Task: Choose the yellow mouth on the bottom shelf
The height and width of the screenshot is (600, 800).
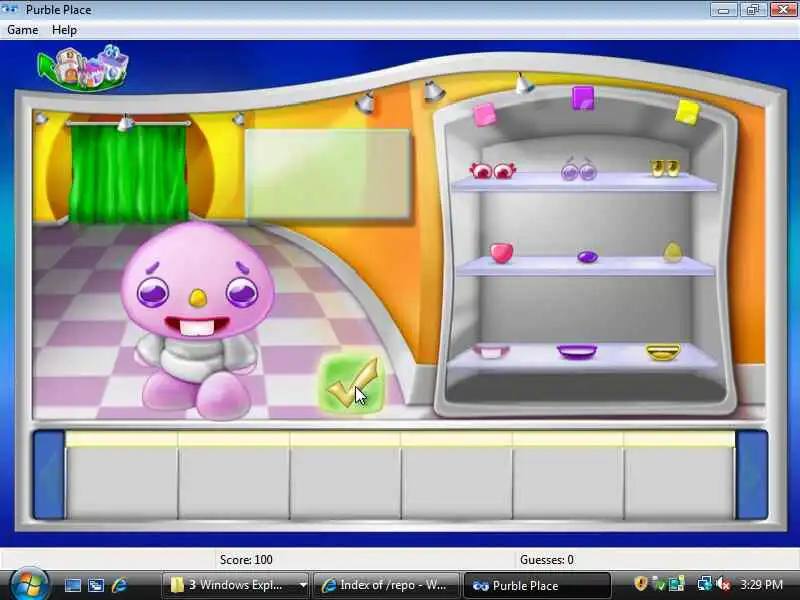Action: 663,352
